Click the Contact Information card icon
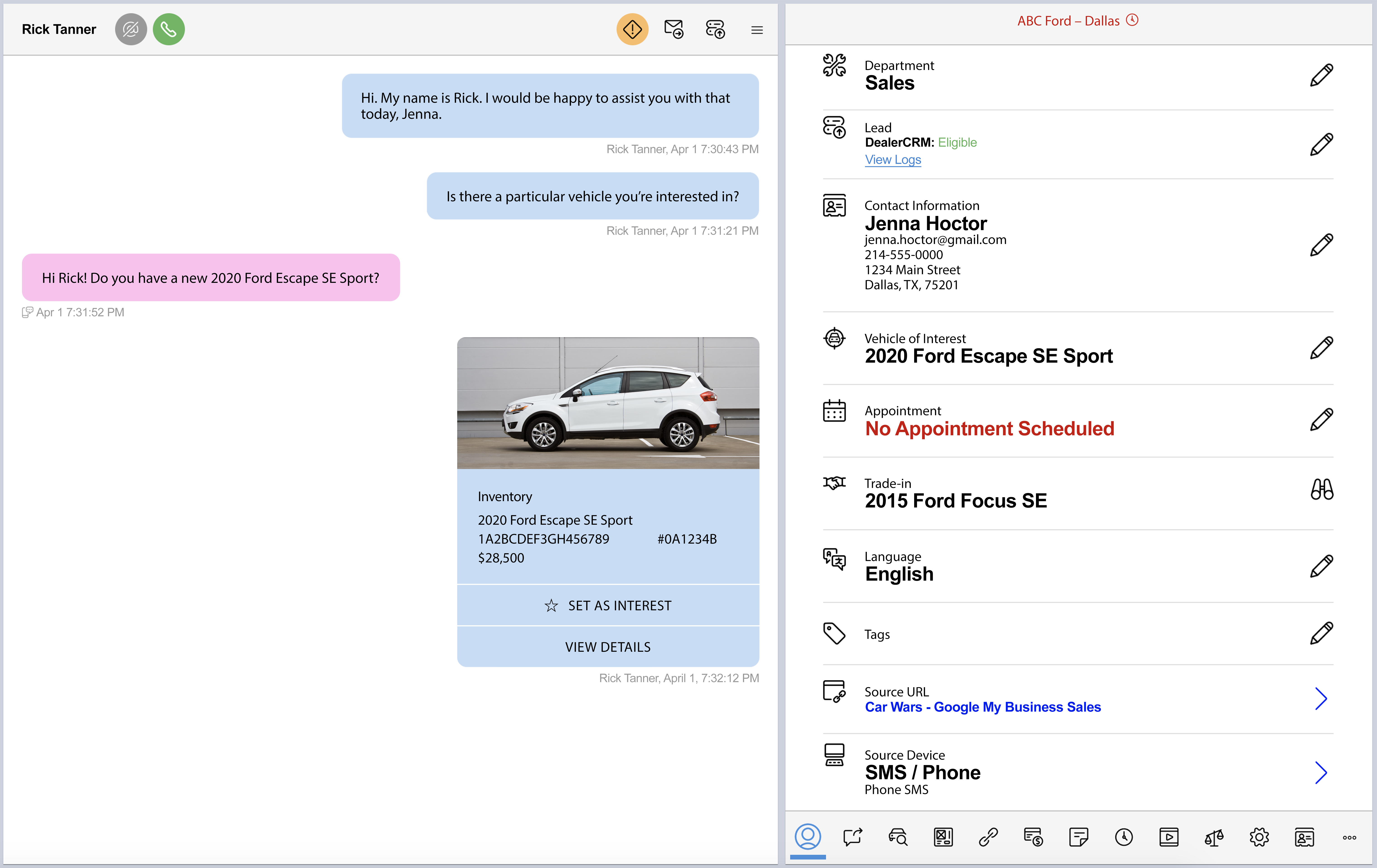The image size is (1377, 868). click(x=834, y=205)
